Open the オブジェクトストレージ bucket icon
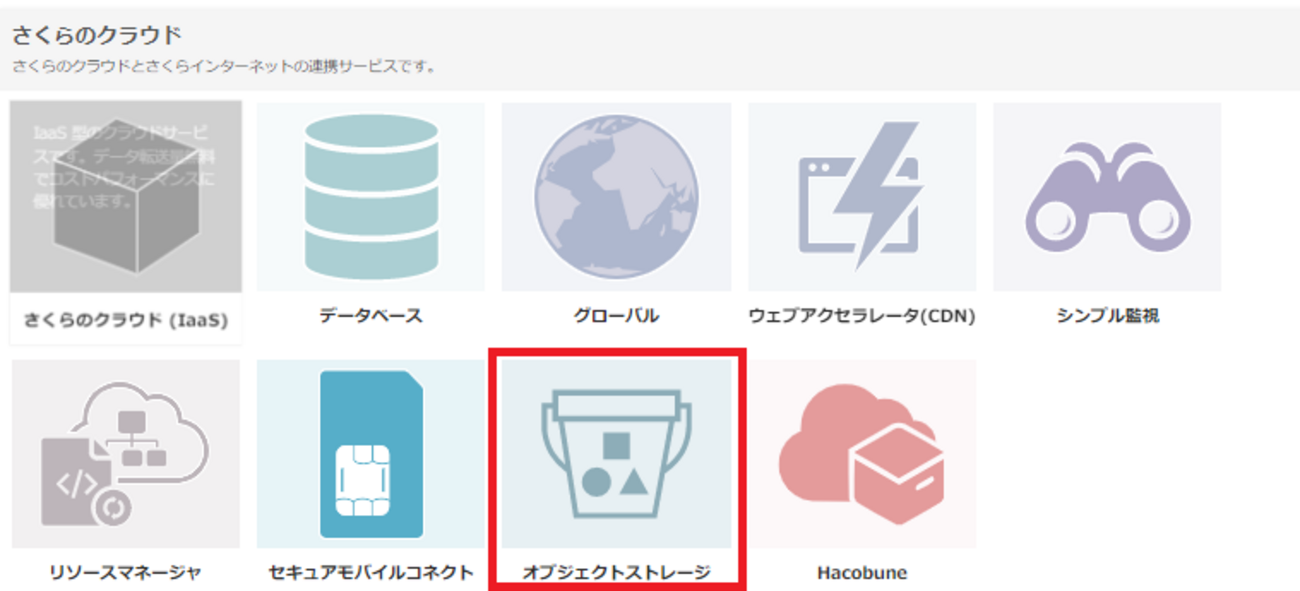The image size is (1300, 591). tap(616, 454)
